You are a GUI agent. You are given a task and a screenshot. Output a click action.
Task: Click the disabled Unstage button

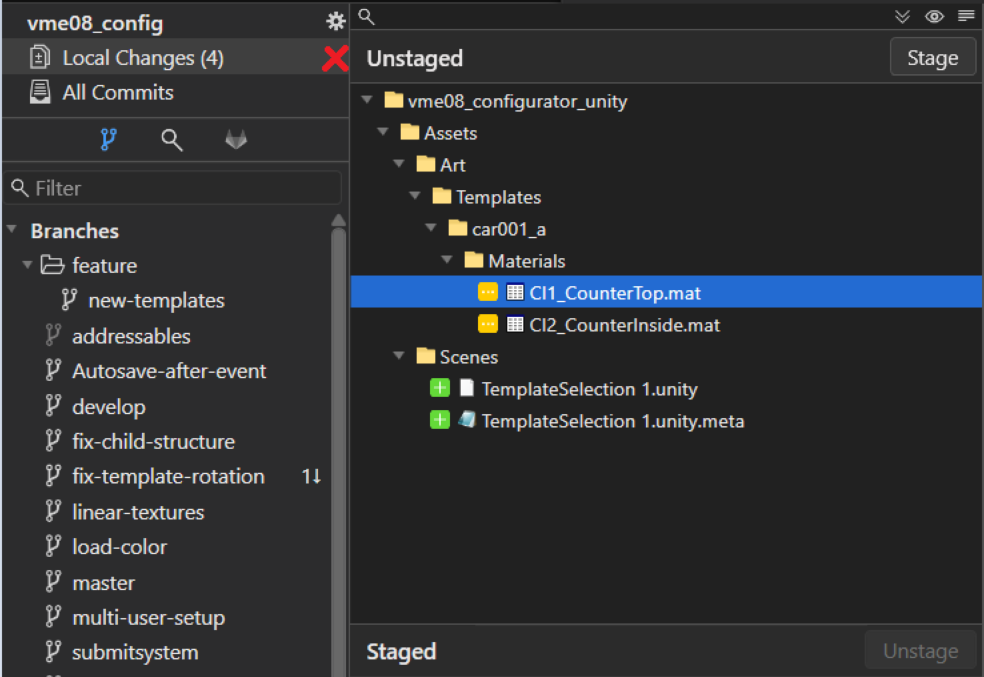click(919, 650)
